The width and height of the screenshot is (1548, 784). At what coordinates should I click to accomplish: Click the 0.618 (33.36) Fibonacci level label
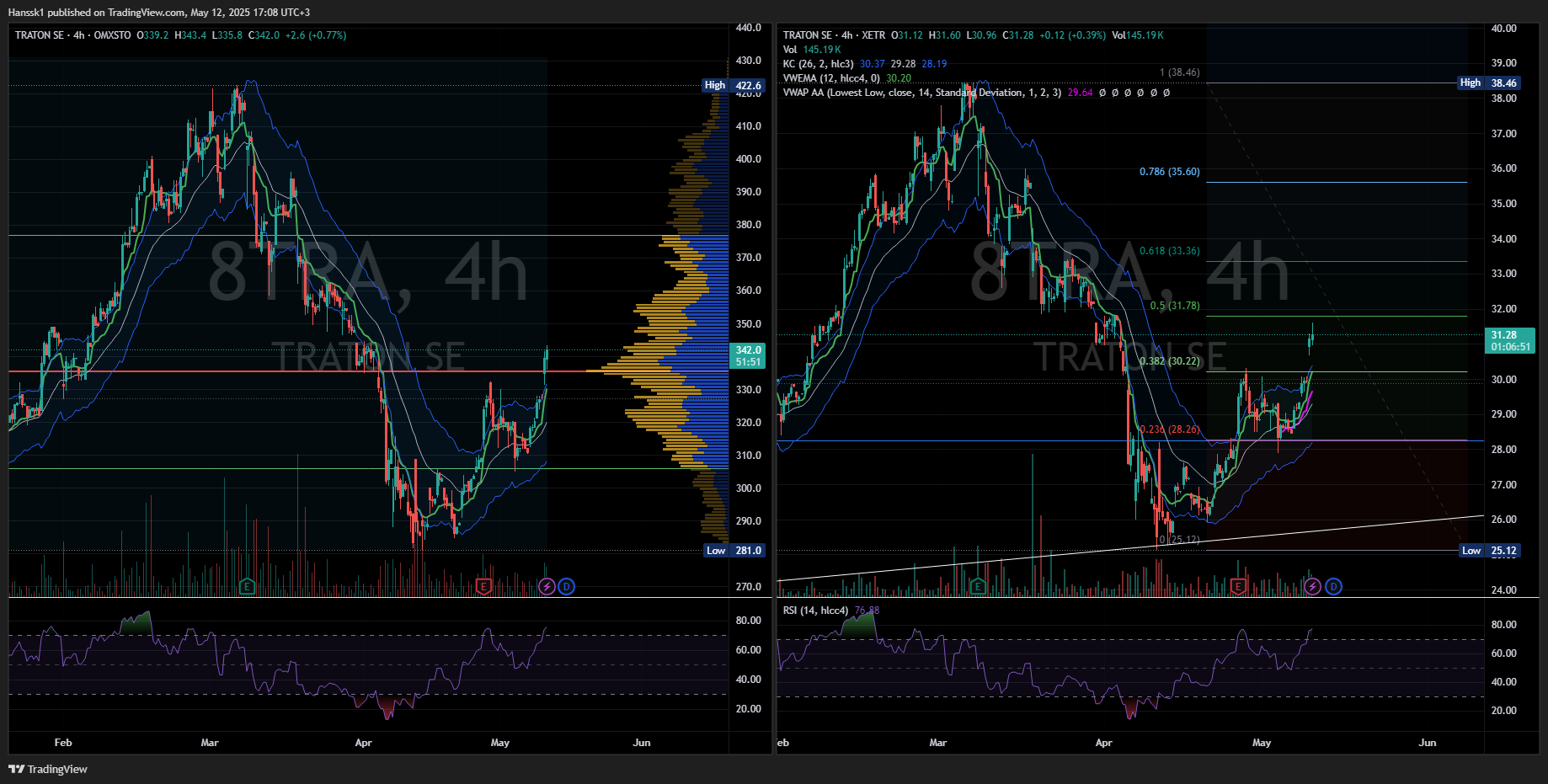coord(1169,251)
